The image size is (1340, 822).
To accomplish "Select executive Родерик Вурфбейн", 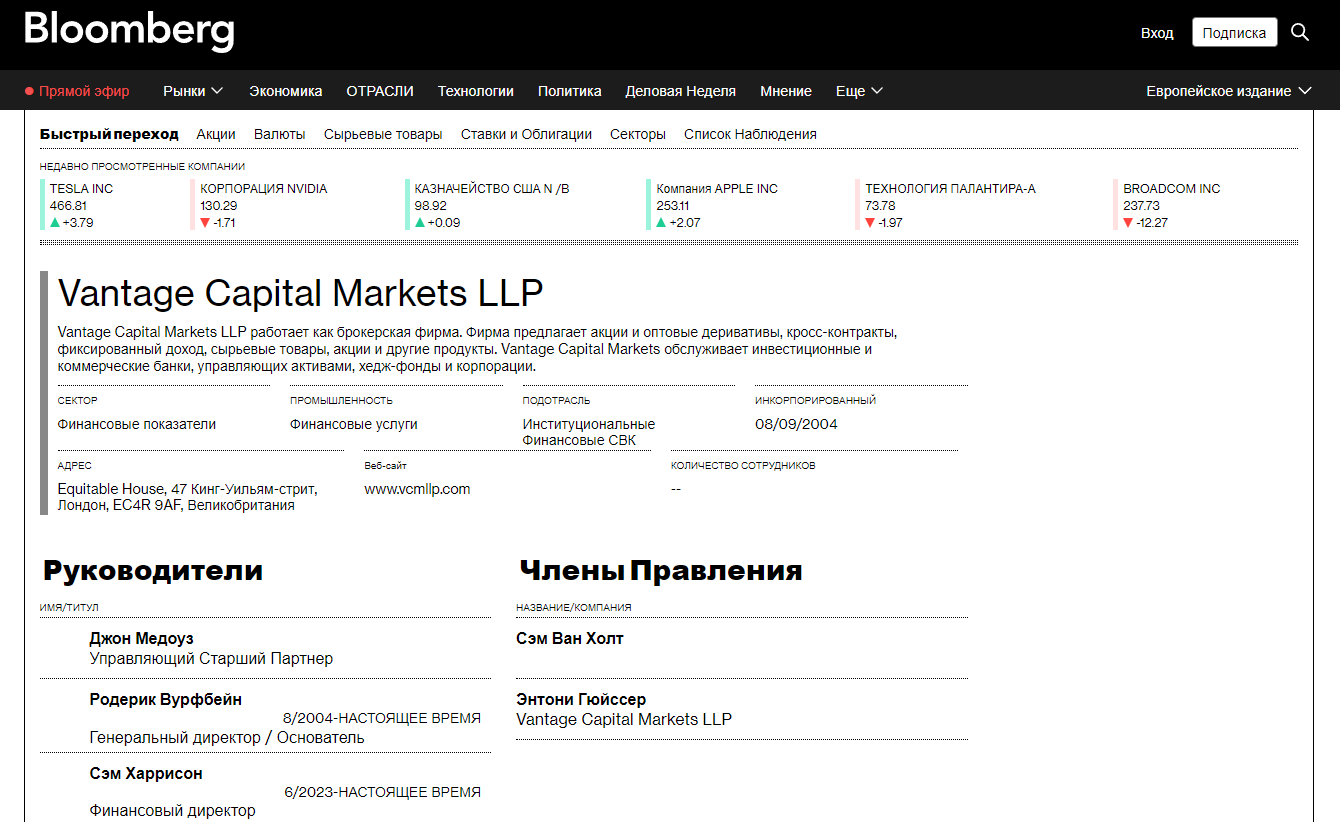I will (165, 699).
